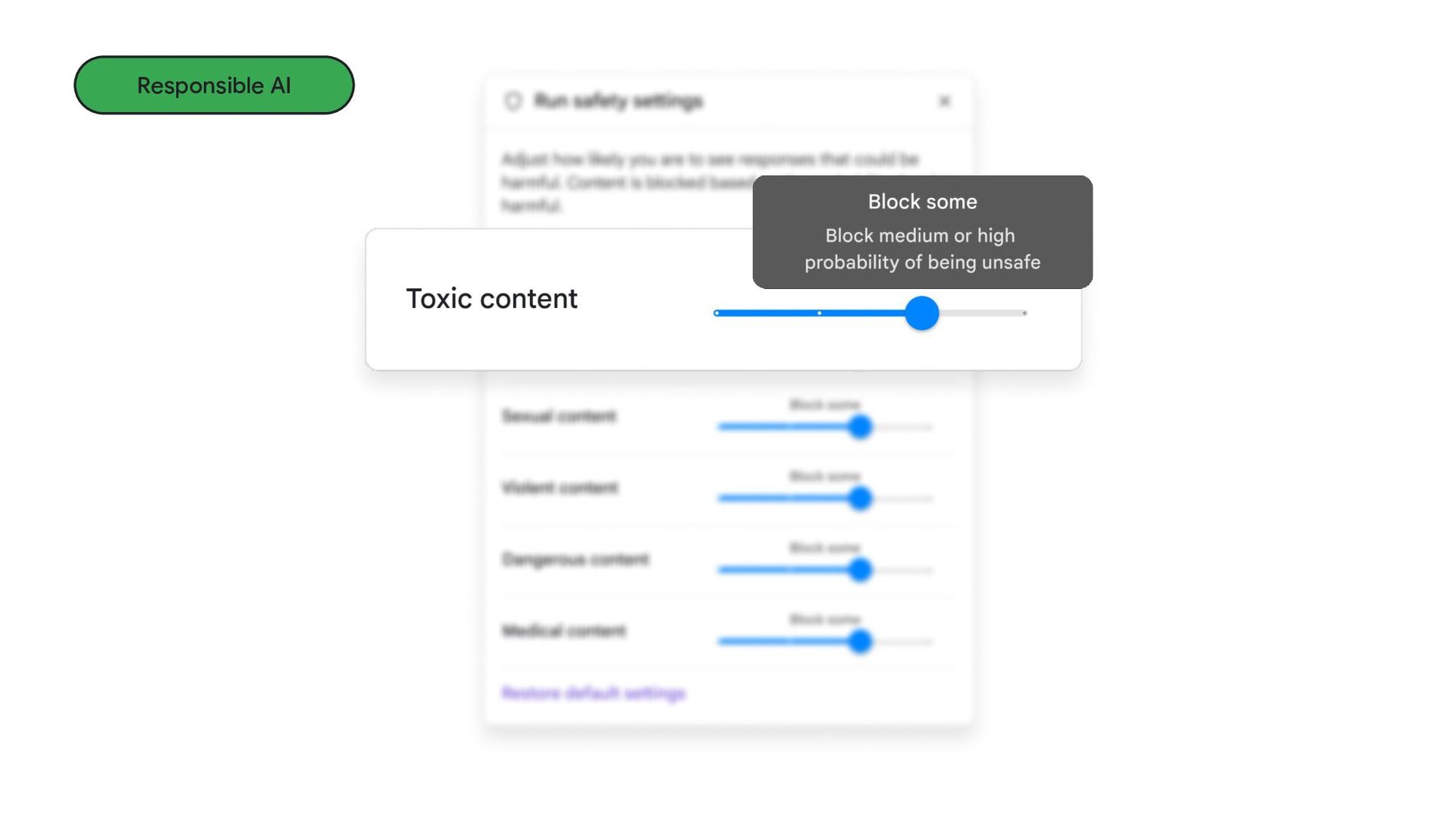1456x819 pixels.
Task: Click the Violent content slider handle
Action: [860, 498]
